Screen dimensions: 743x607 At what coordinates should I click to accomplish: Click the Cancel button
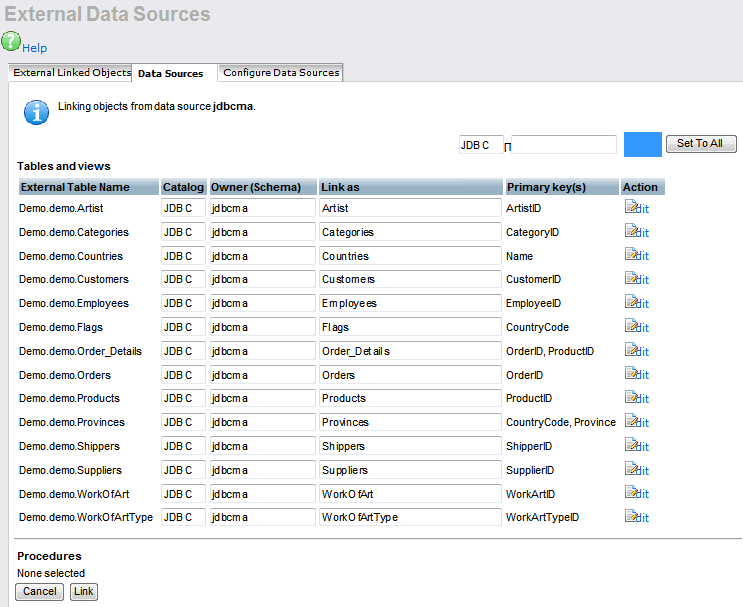40,592
